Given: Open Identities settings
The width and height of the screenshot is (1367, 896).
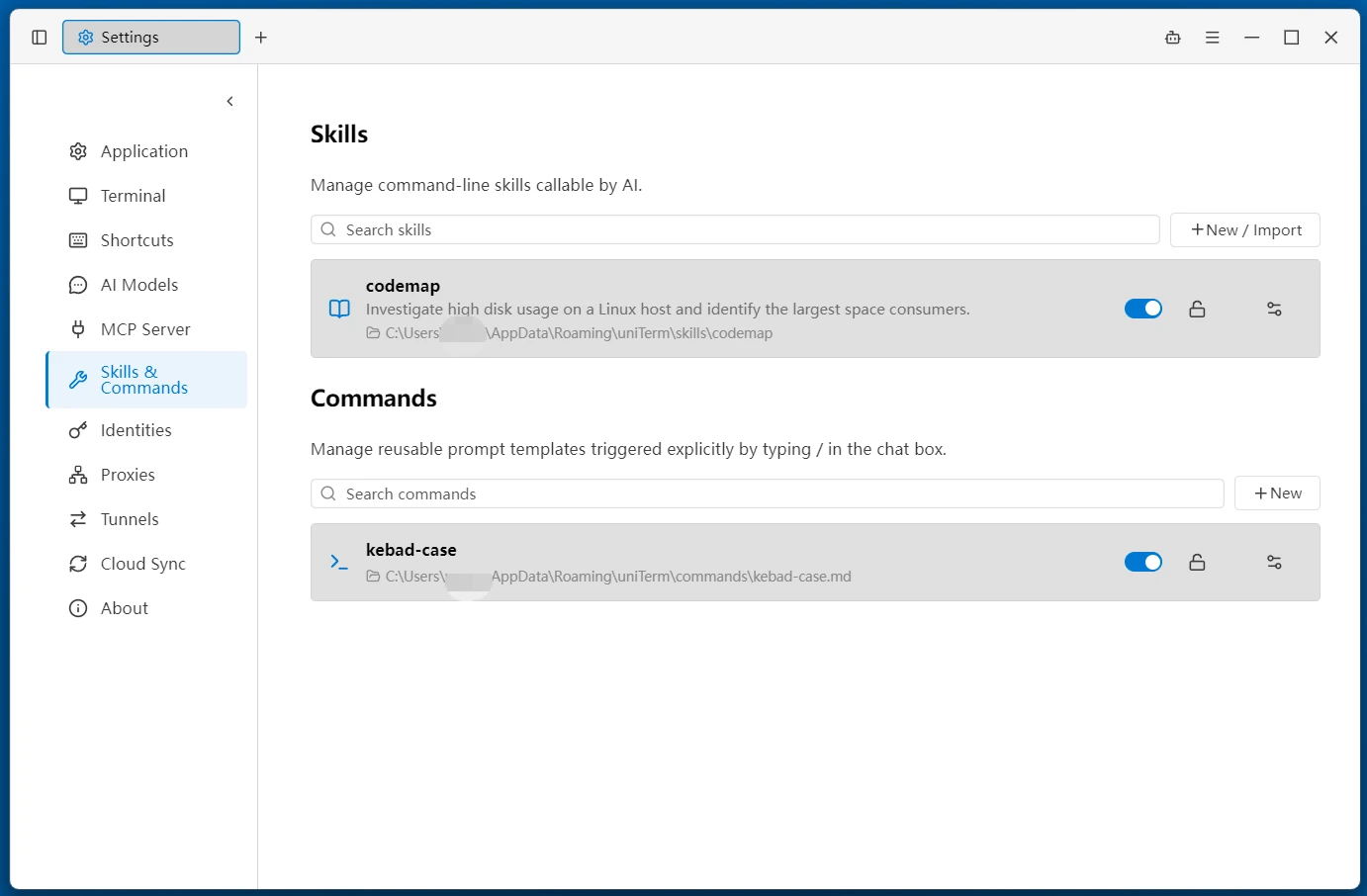Looking at the screenshot, I should point(146,430).
